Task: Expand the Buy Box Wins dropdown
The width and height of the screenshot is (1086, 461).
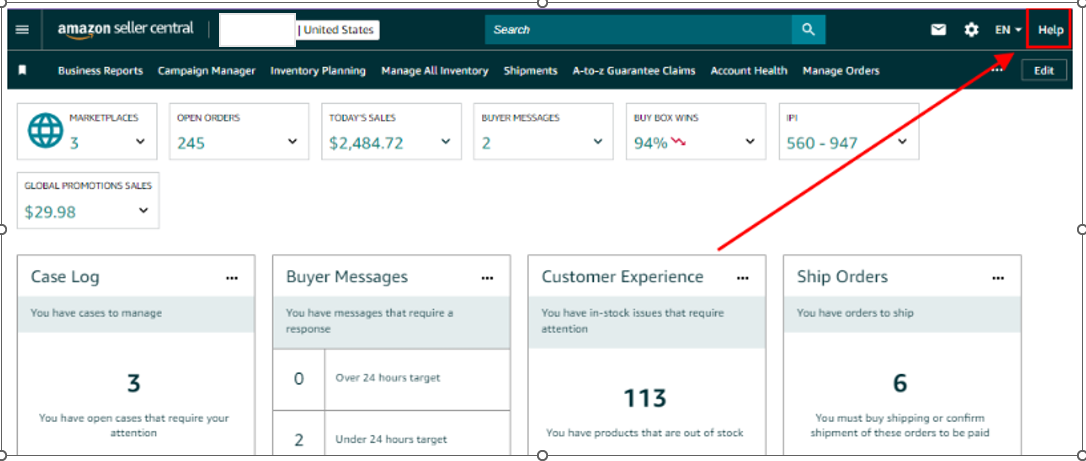Action: (749, 142)
